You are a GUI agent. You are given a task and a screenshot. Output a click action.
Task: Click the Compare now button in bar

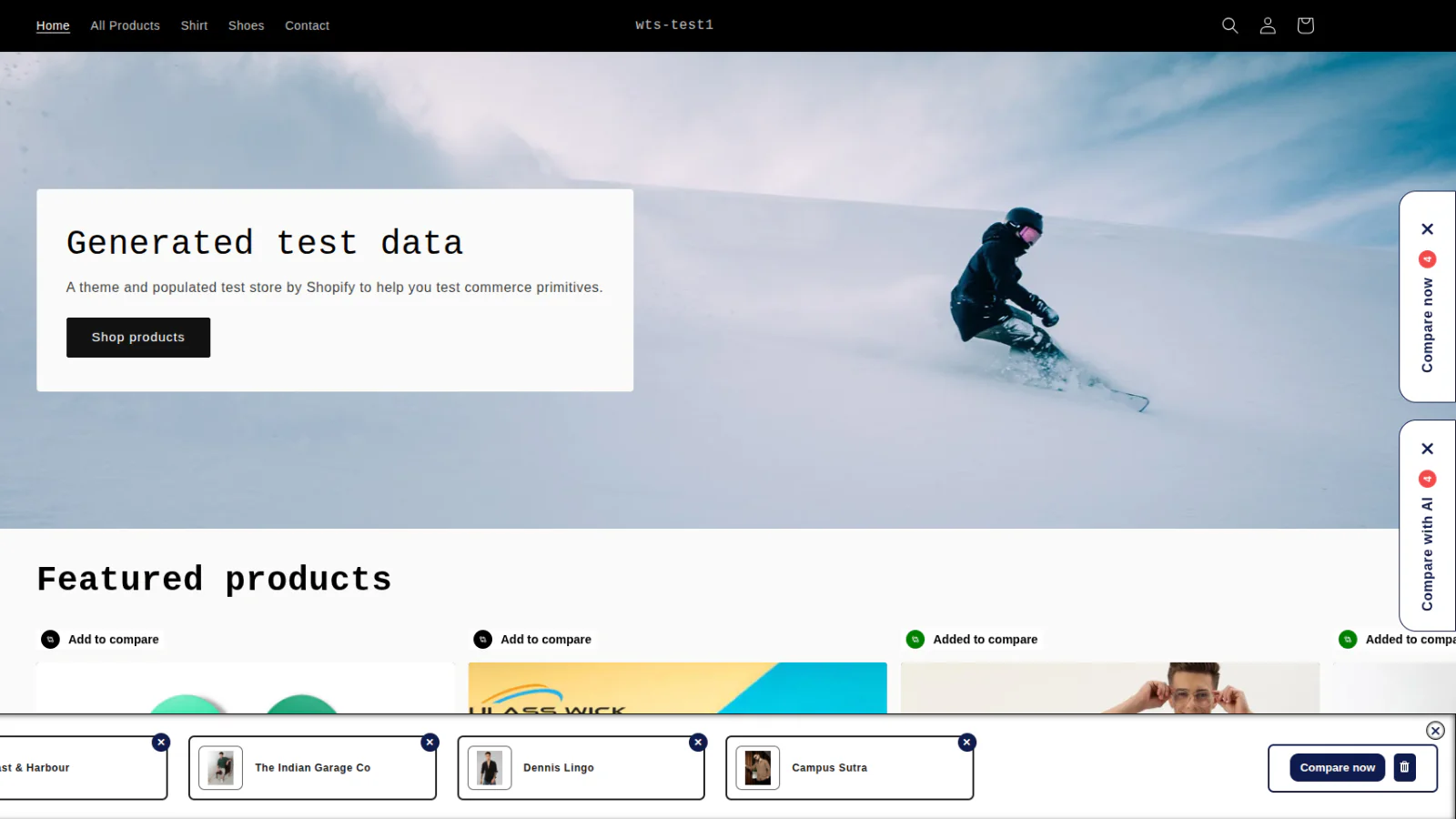1337,767
